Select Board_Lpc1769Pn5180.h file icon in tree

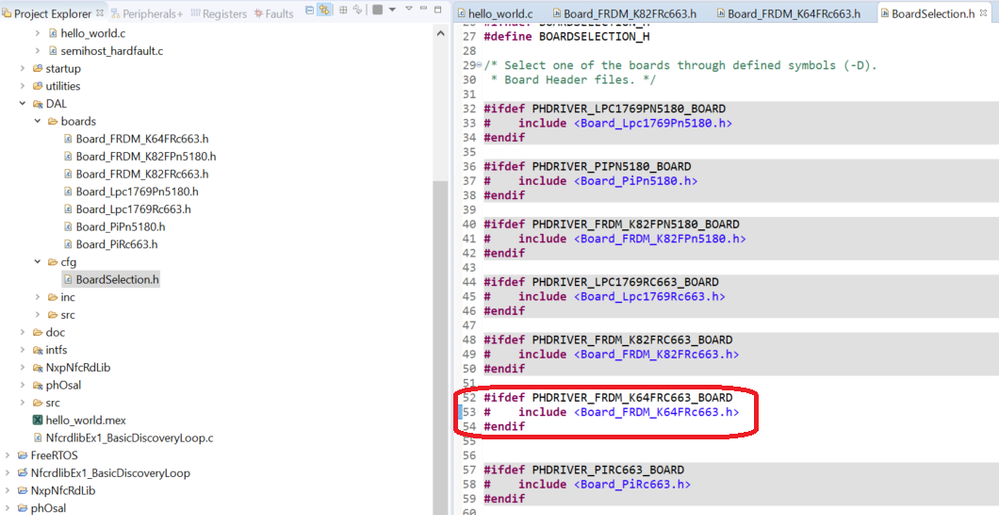pos(68,191)
